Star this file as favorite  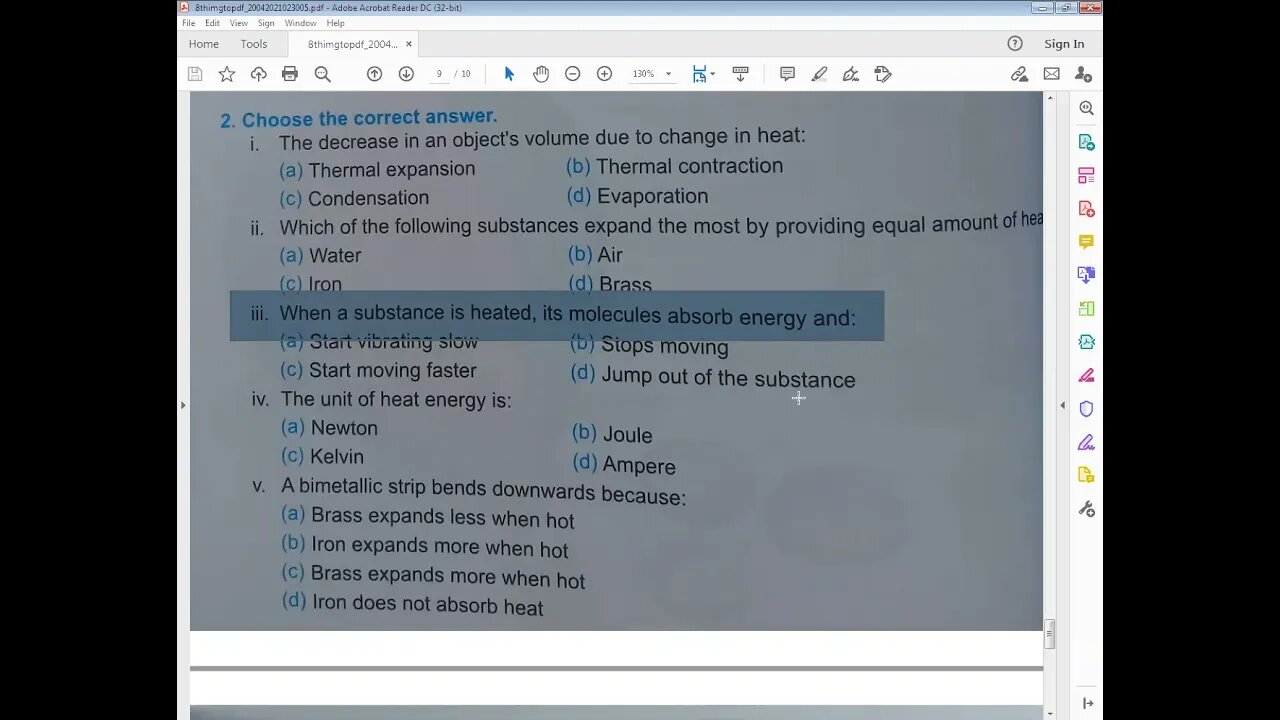(227, 74)
